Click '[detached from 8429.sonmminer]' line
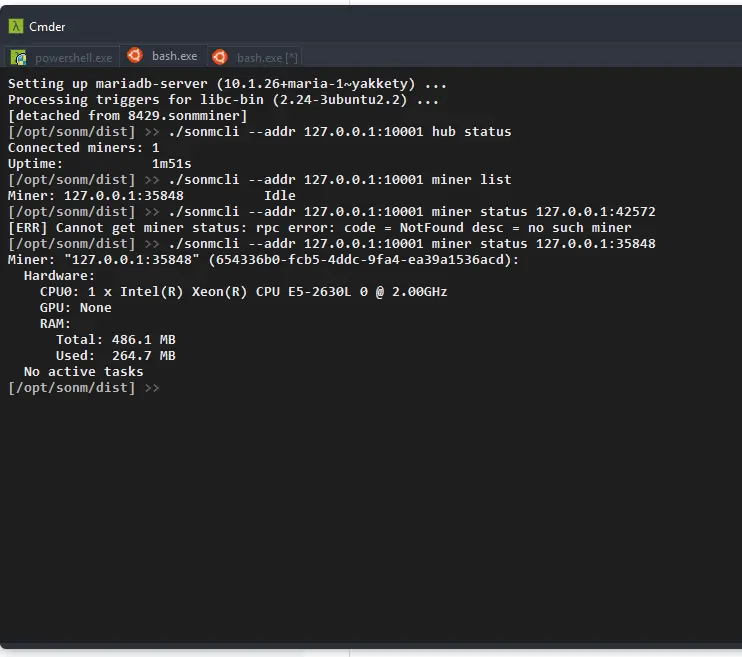Viewport: 742px width, 657px height. [x=128, y=116]
